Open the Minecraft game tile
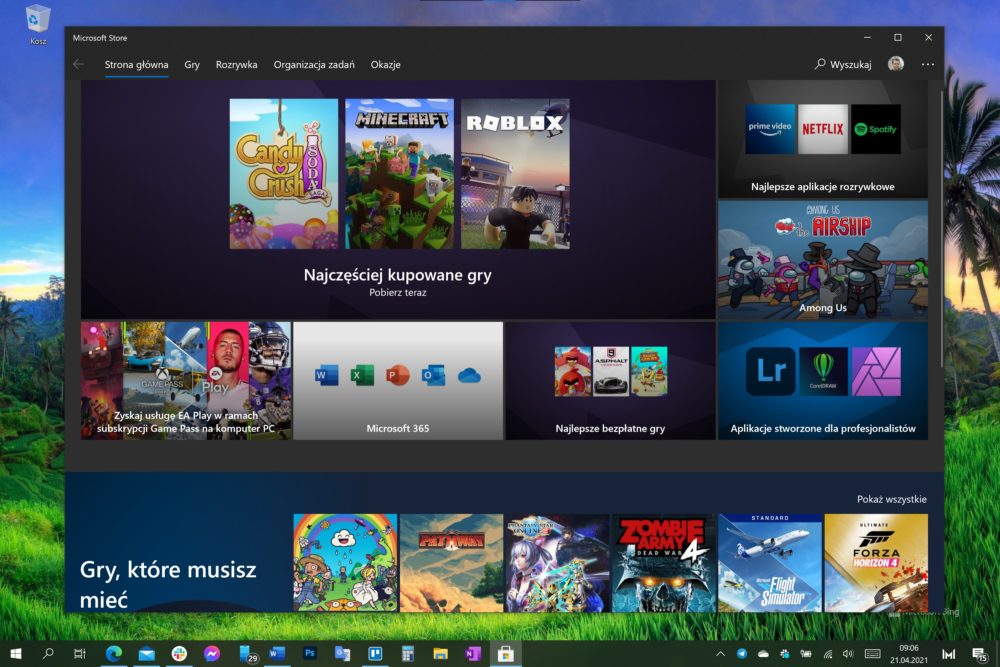This screenshot has width=1000, height=667. (400, 173)
